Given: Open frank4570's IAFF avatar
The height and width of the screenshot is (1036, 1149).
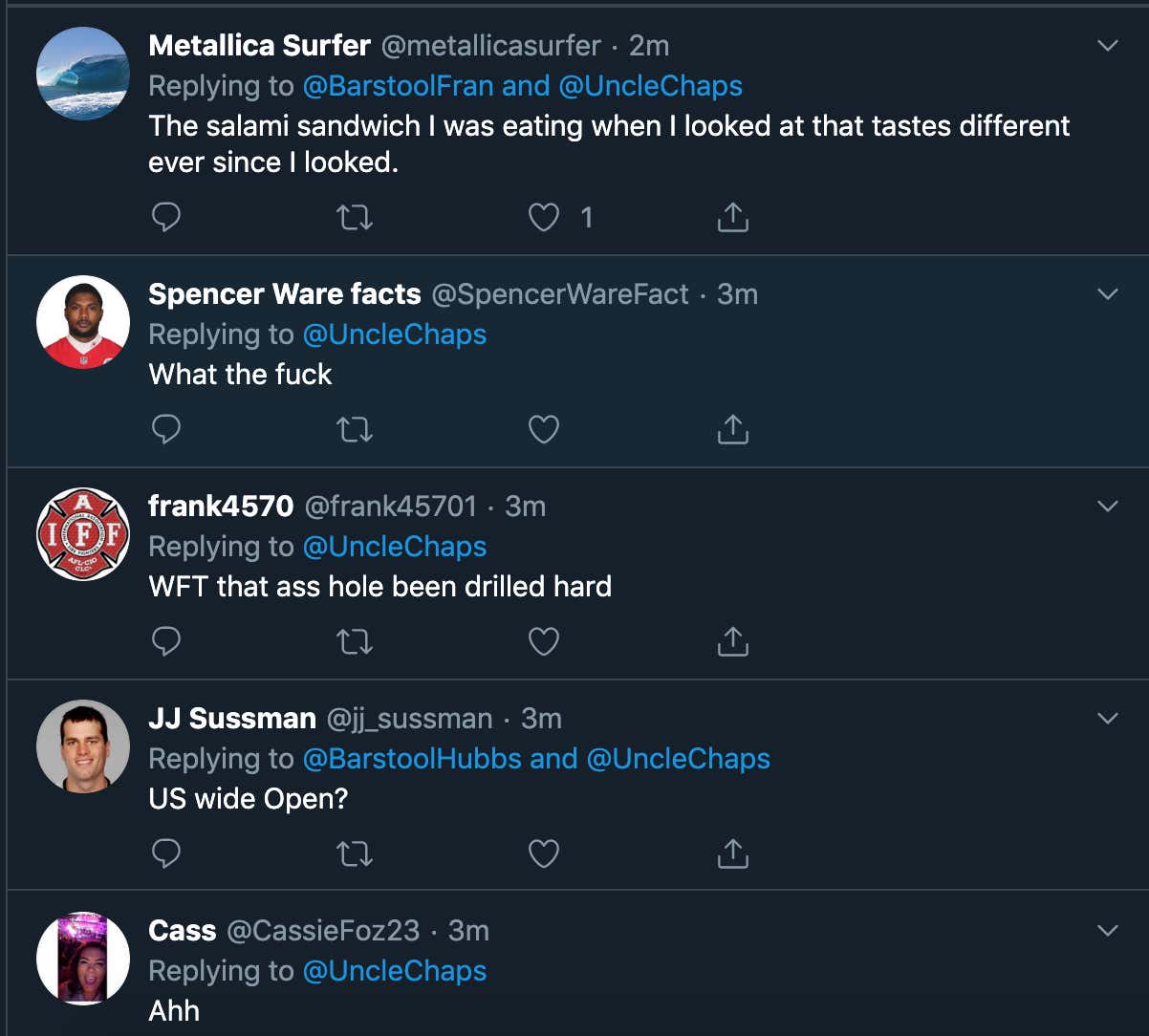Looking at the screenshot, I should click(x=83, y=534).
